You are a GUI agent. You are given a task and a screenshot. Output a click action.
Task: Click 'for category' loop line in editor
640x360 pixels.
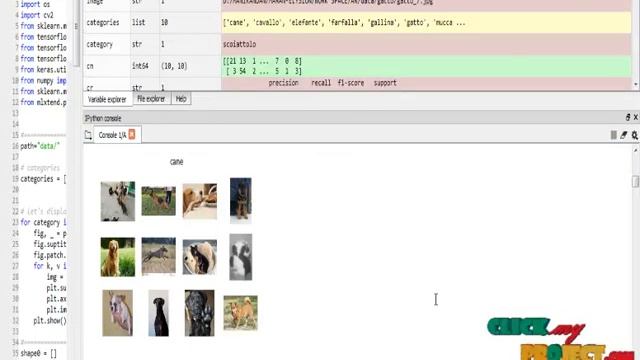[43, 222]
